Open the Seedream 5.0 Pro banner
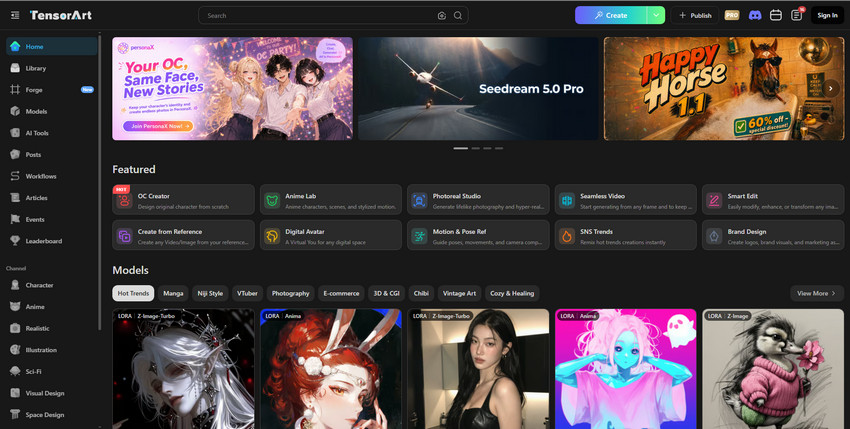This screenshot has height=429, width=850. click(x=478, y=88)
